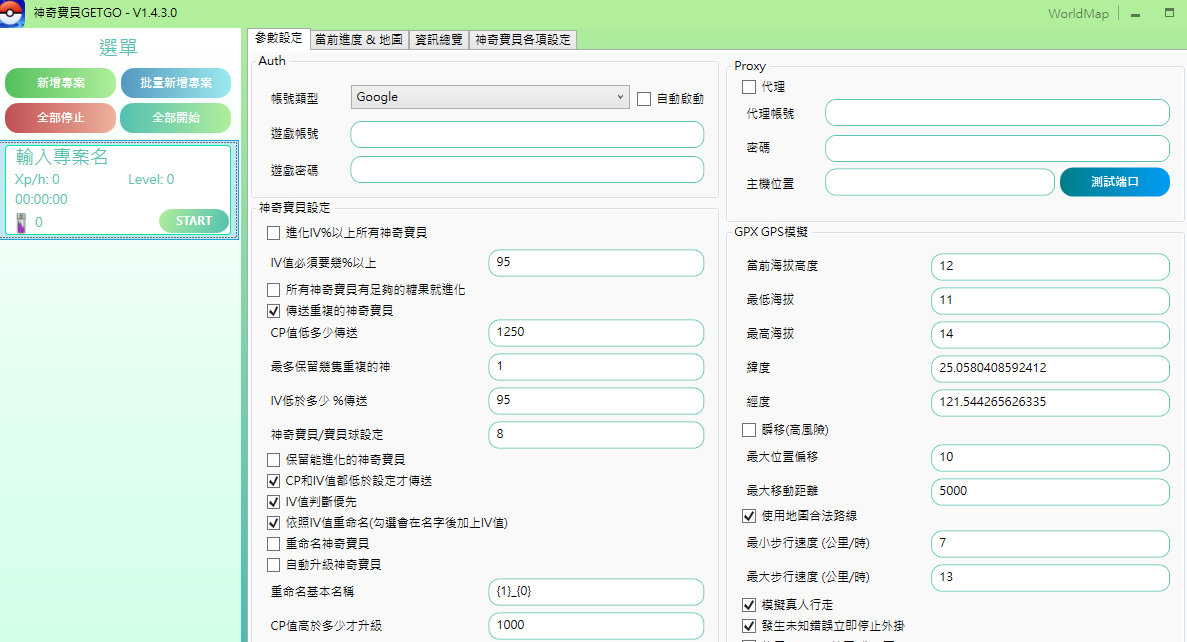
Task: Click the 測試端口 test port button
Action: tap(1114, 182)
